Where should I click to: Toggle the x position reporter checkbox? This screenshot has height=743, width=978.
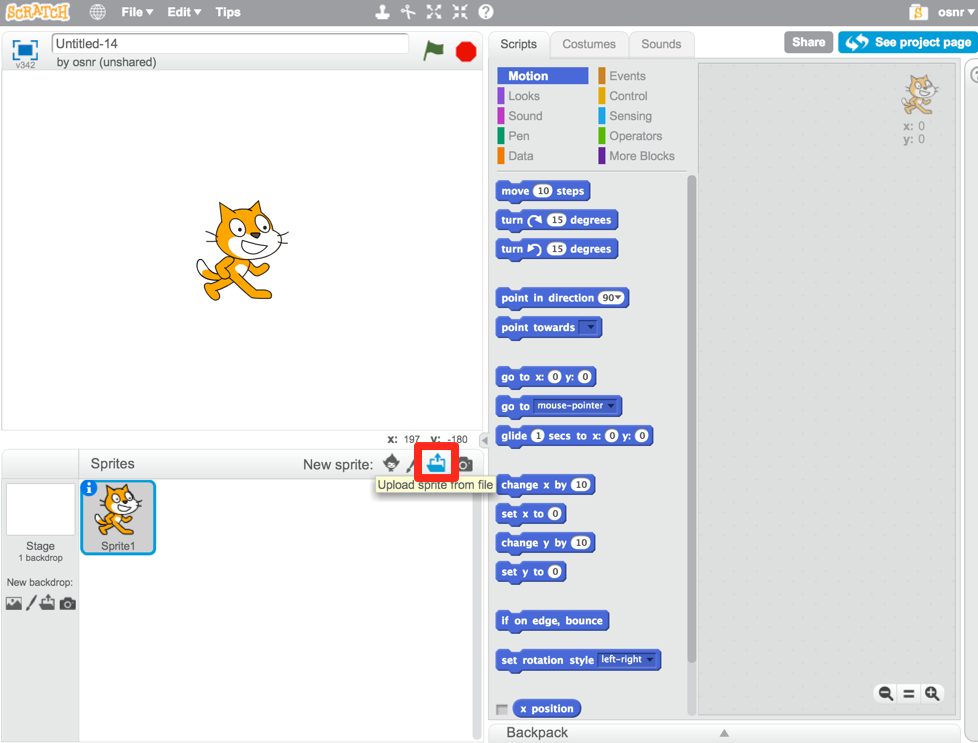pyautogui.click(x=501, y=709)
